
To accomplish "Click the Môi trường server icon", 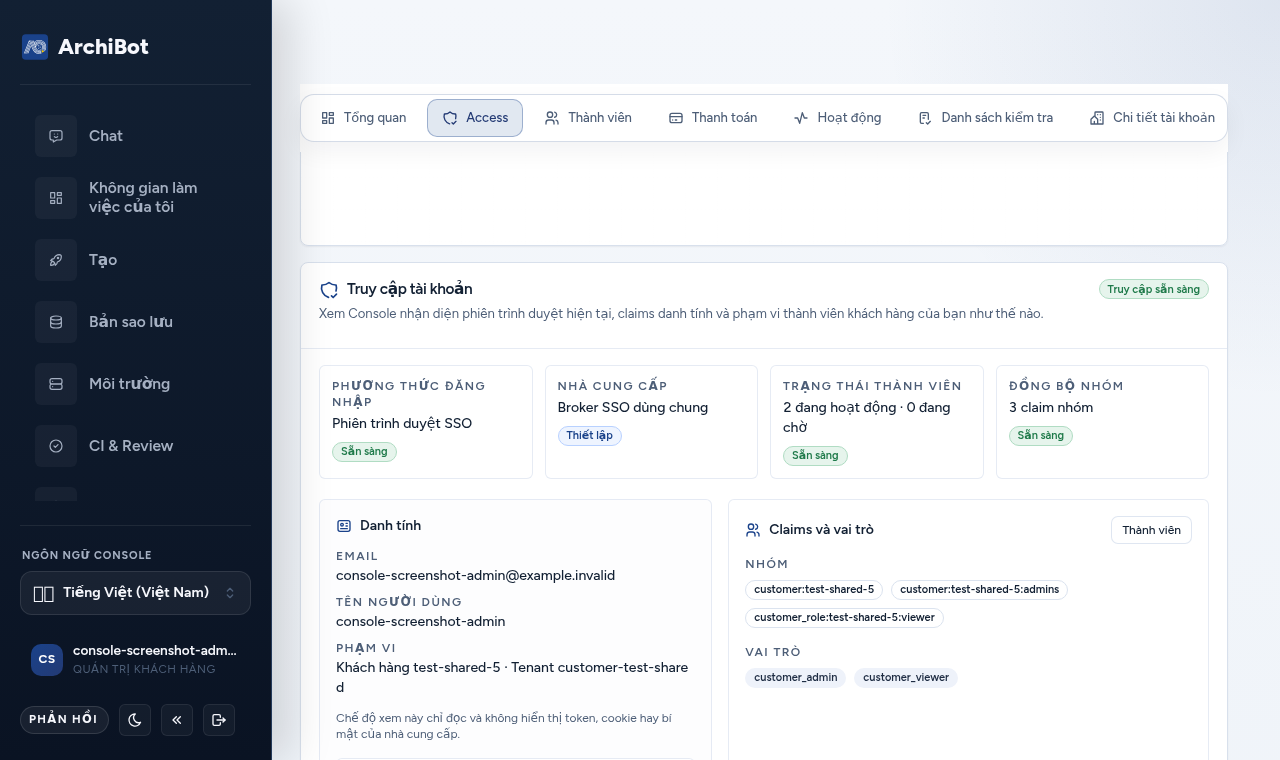I will (x=56, y=384).
